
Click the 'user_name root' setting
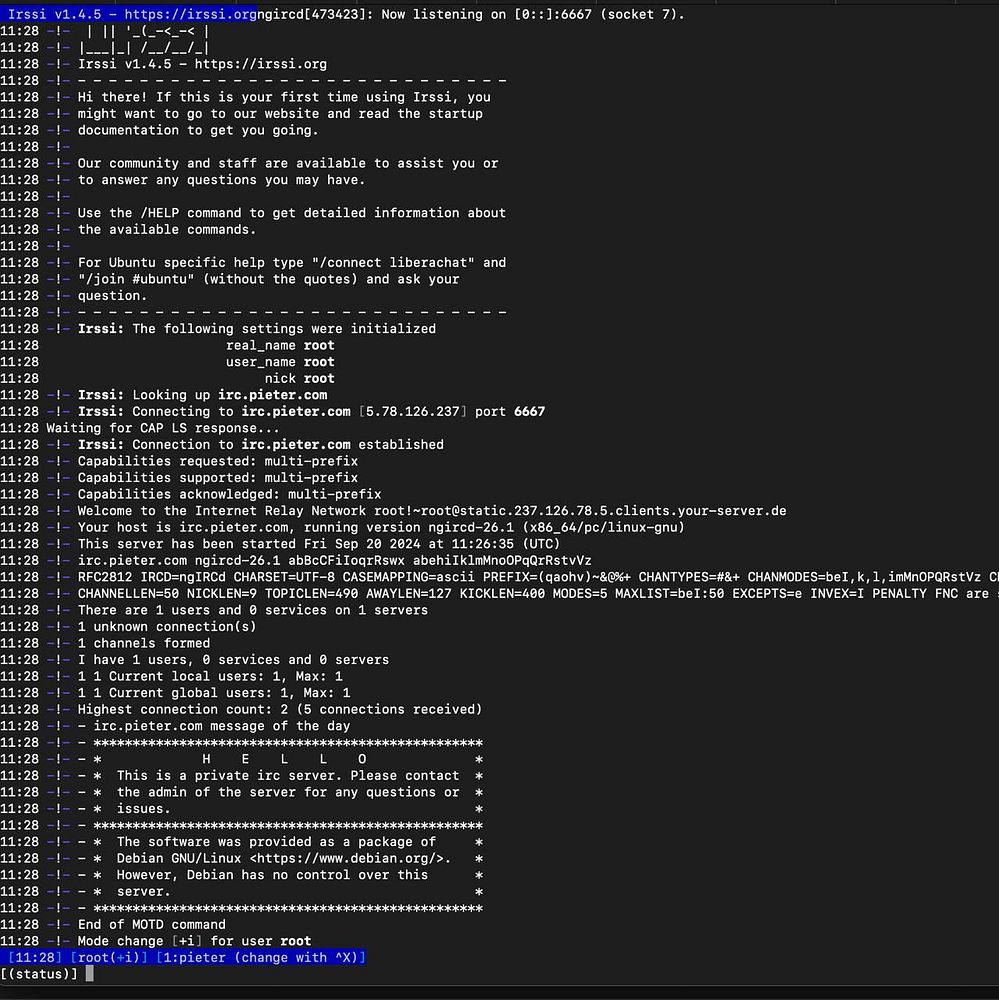pyautogui.click(x=280, y=362)
